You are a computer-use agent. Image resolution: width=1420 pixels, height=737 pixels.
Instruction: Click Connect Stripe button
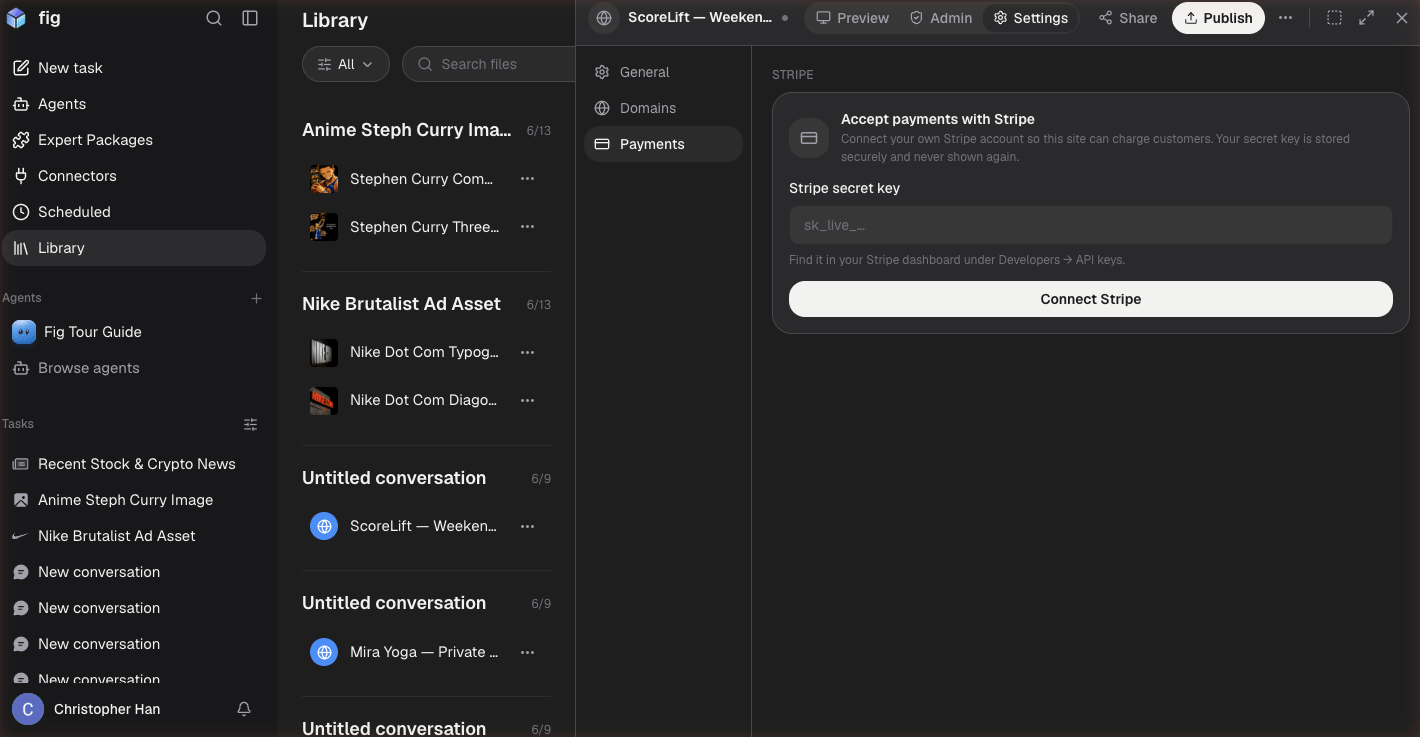(1090, 299)
